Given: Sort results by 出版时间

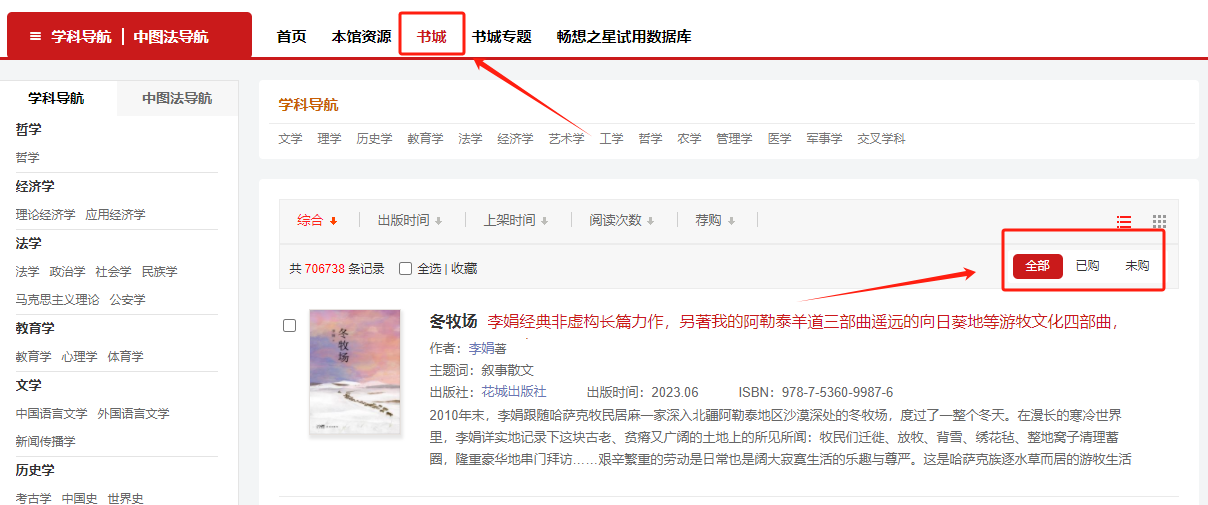Looking at the screenshot, I should [x=408, y=221].
